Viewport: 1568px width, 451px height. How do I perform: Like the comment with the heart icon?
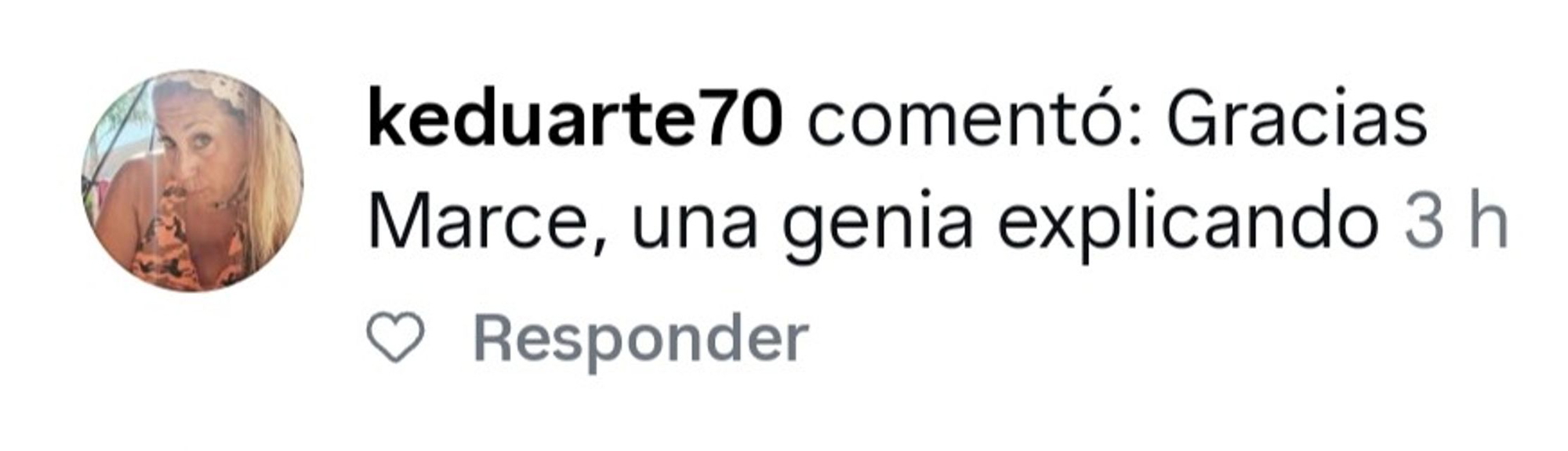click(x=395, y=337)
